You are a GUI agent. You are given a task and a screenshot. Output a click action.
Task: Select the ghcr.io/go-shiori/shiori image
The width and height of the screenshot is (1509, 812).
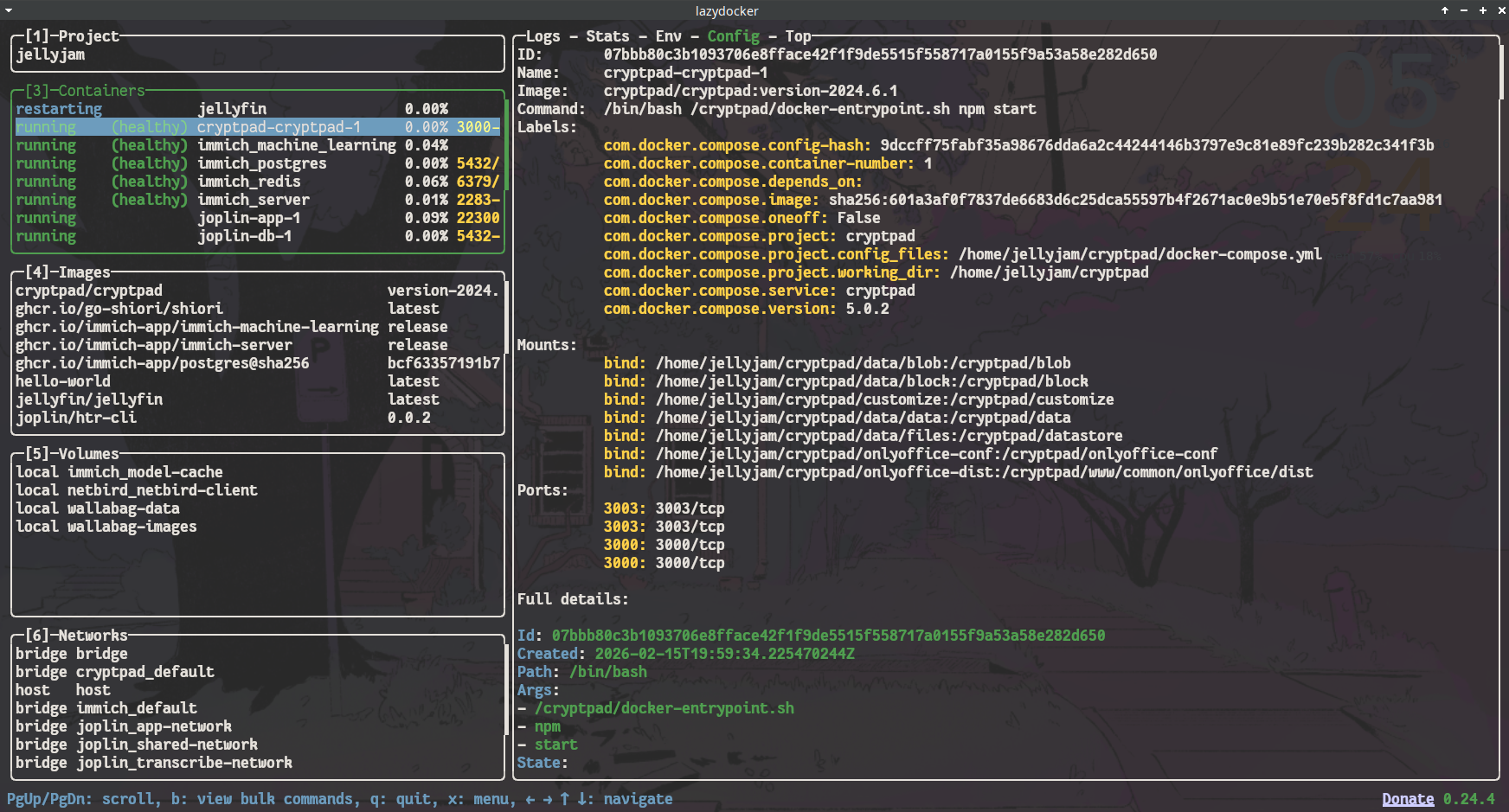[258, 309]
